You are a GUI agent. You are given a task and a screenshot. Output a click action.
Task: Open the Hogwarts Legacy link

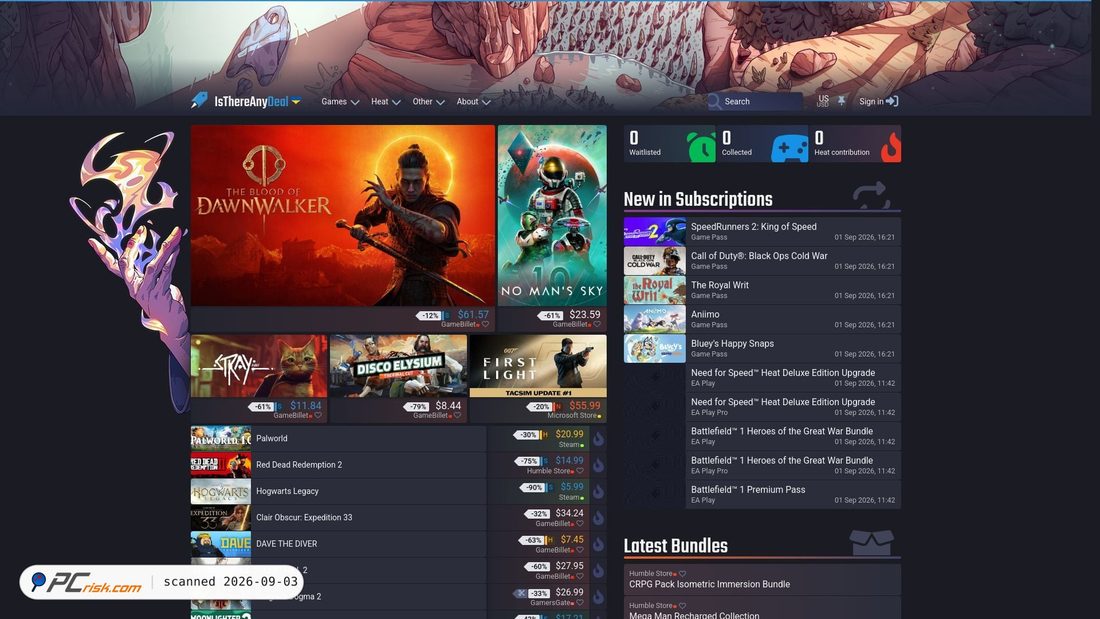[287, 491]
